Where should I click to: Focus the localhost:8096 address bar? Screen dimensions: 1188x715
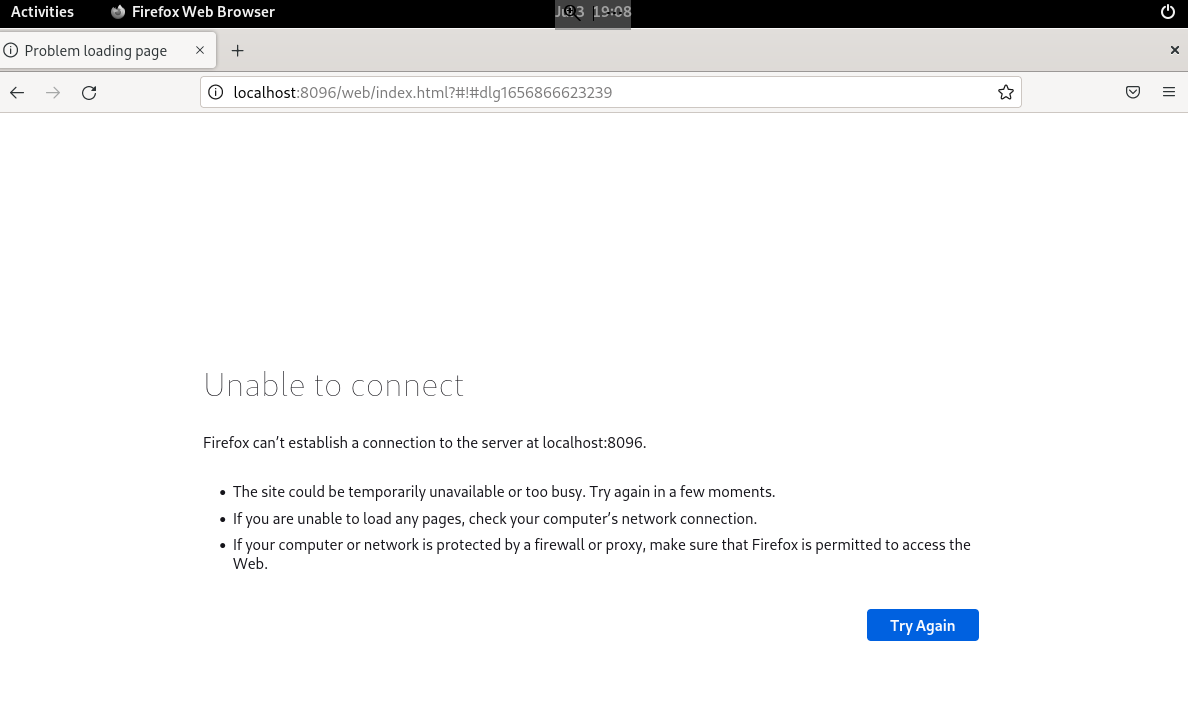coord(600,93)
